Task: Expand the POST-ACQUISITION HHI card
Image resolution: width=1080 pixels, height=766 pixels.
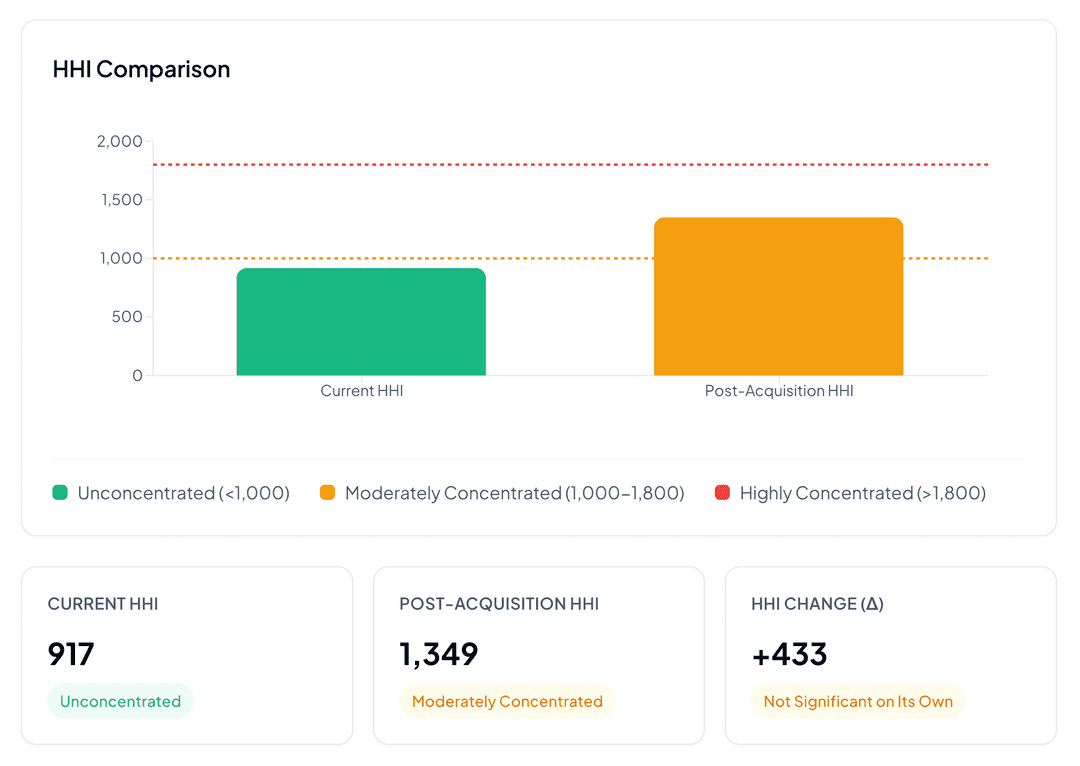Action: coord(538,655)
